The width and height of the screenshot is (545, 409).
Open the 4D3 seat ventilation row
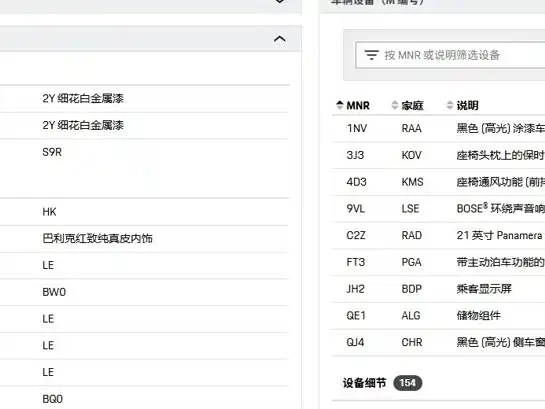coord(438,182)
